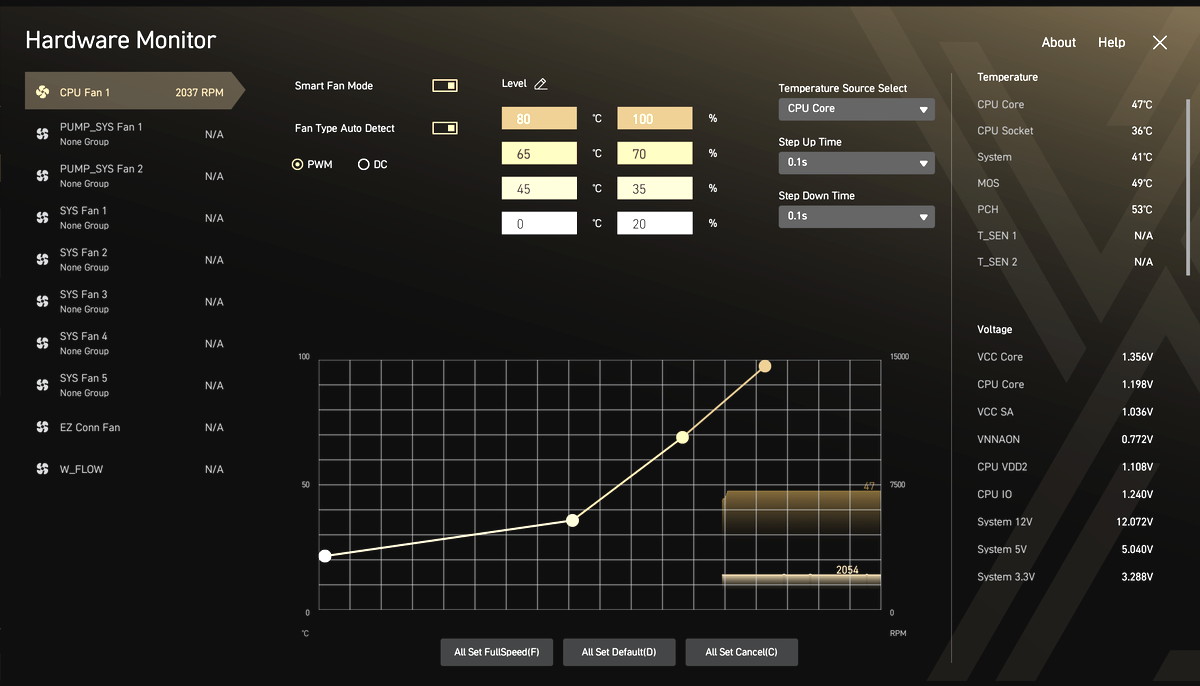This screenshot has height=686, width=1200.
Task: Open the Step Up Time dropdown
Action: point(857,162)
